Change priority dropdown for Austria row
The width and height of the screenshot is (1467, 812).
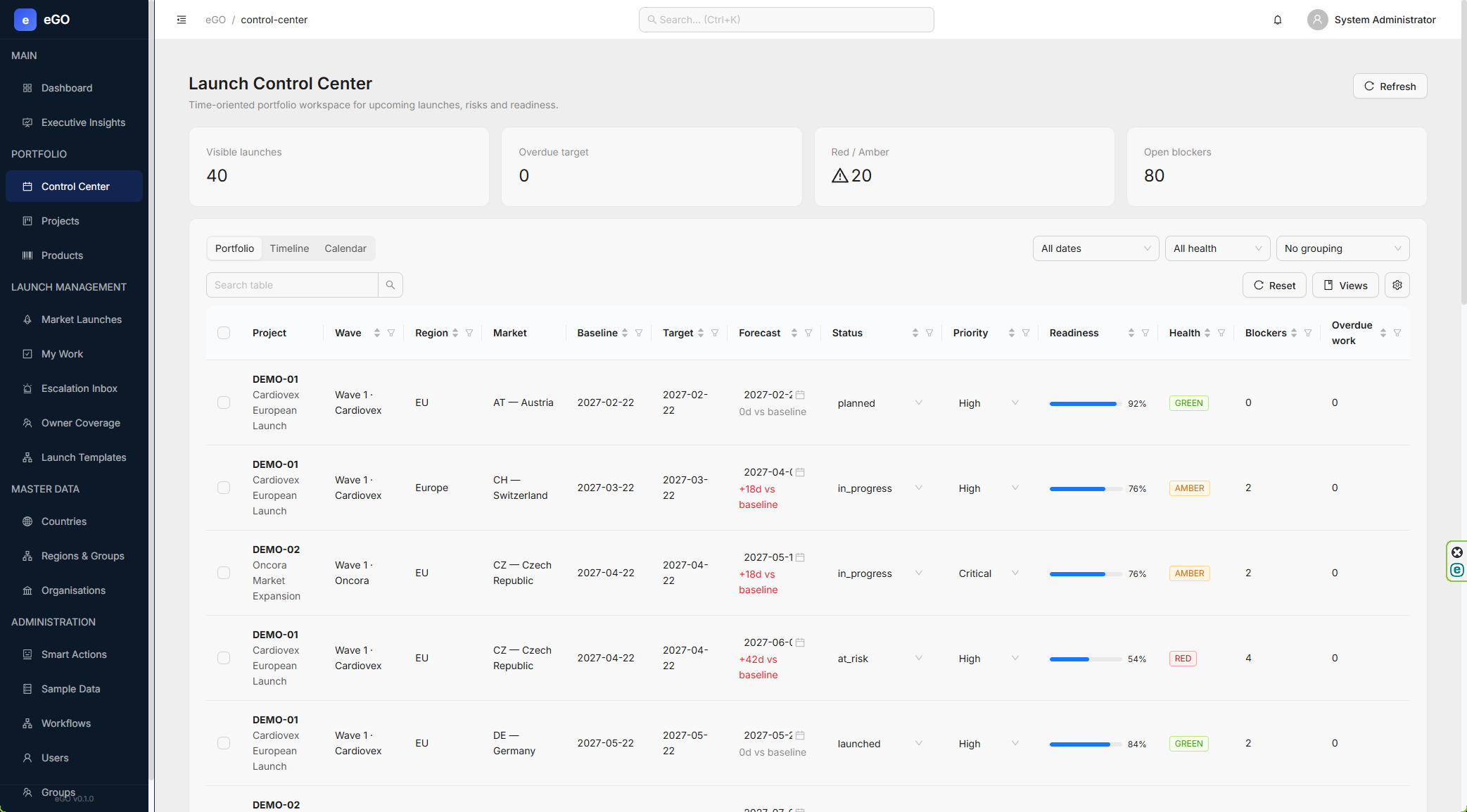(x=989, y=403)
